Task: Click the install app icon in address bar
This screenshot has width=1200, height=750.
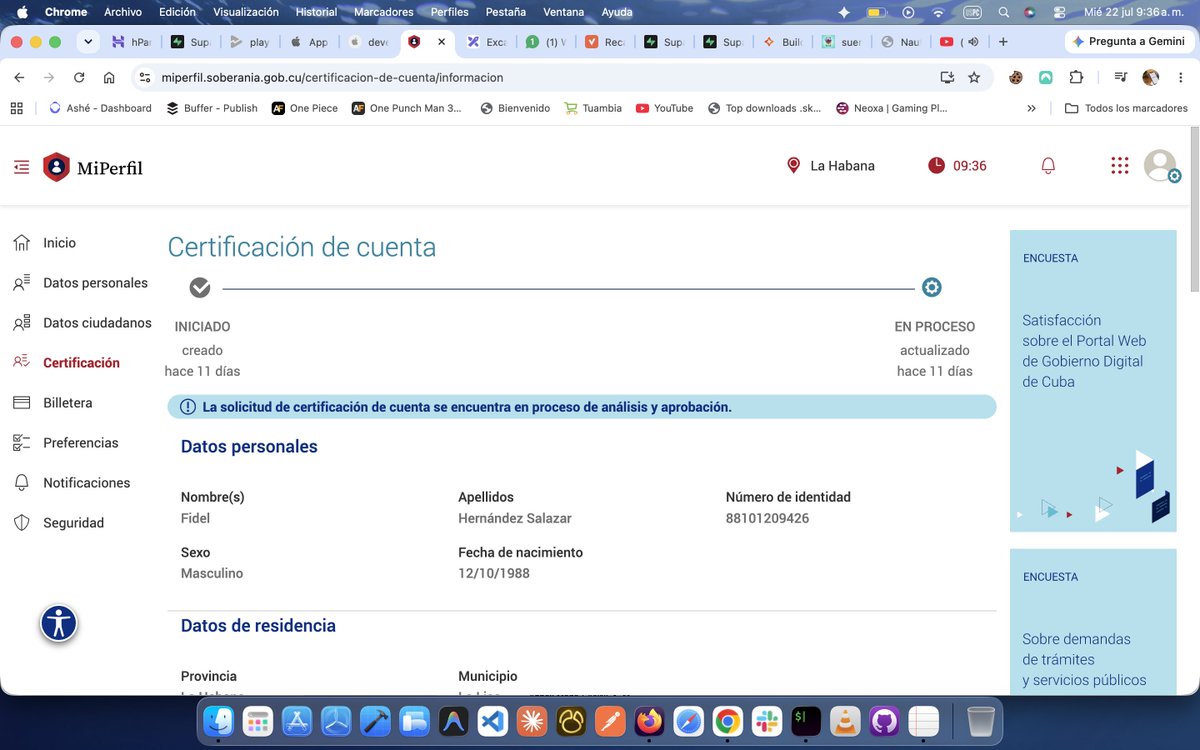Action: [947, 77]
